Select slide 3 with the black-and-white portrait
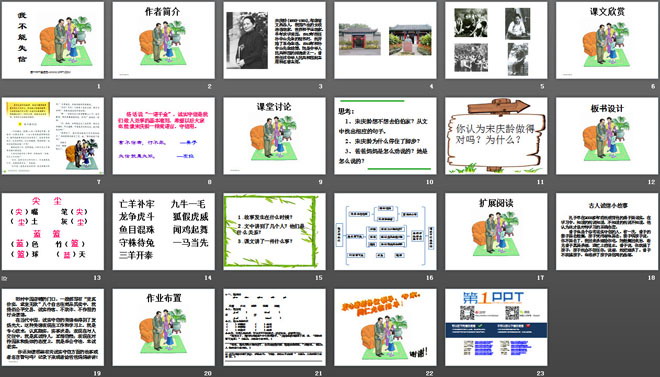 click(x=274, y=40)
